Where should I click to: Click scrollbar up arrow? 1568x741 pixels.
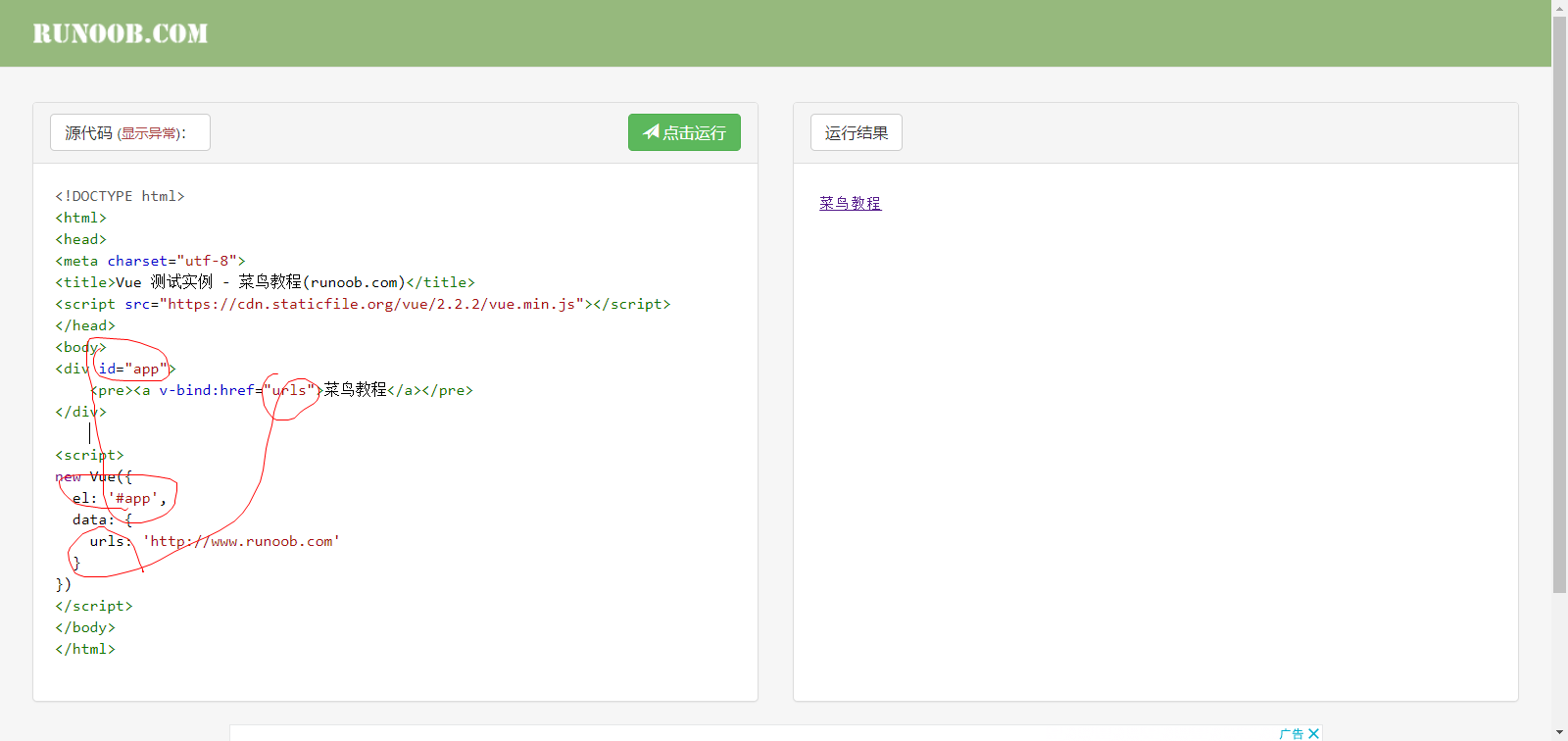(x=1559, y=7)
